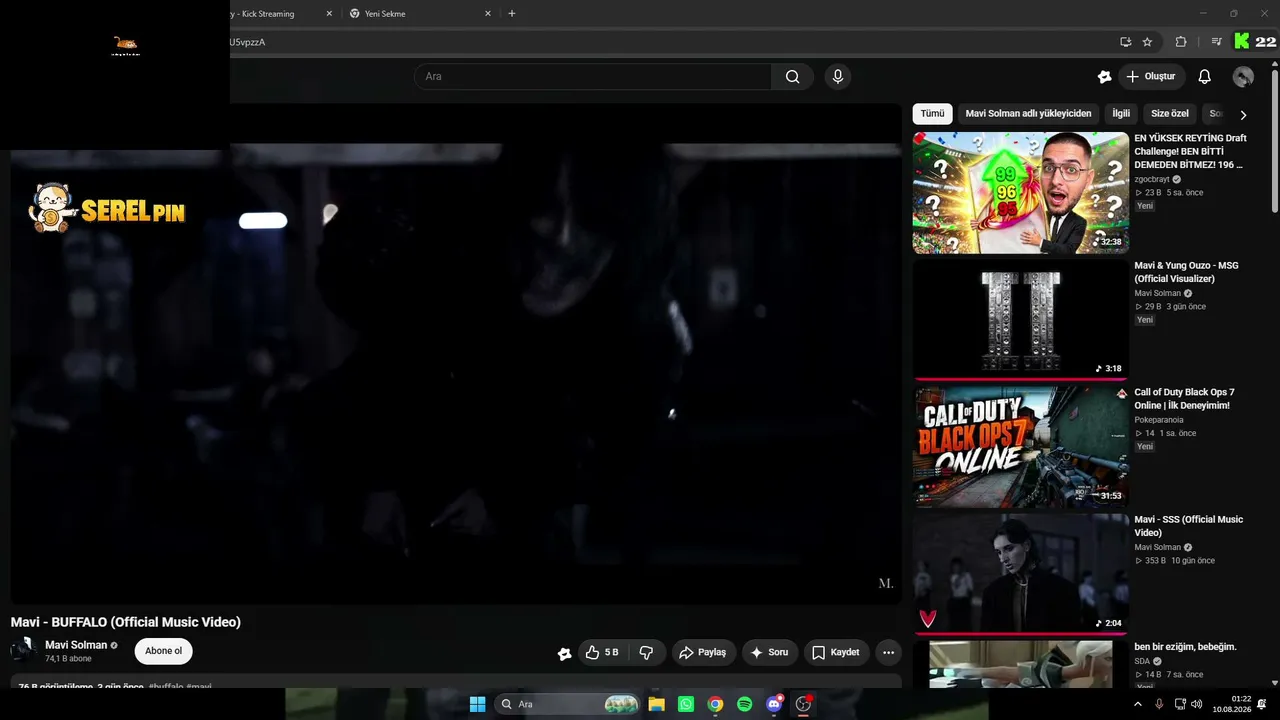
Task: Open File Explorer from the taskbar
Action: (x=656, y=704)
